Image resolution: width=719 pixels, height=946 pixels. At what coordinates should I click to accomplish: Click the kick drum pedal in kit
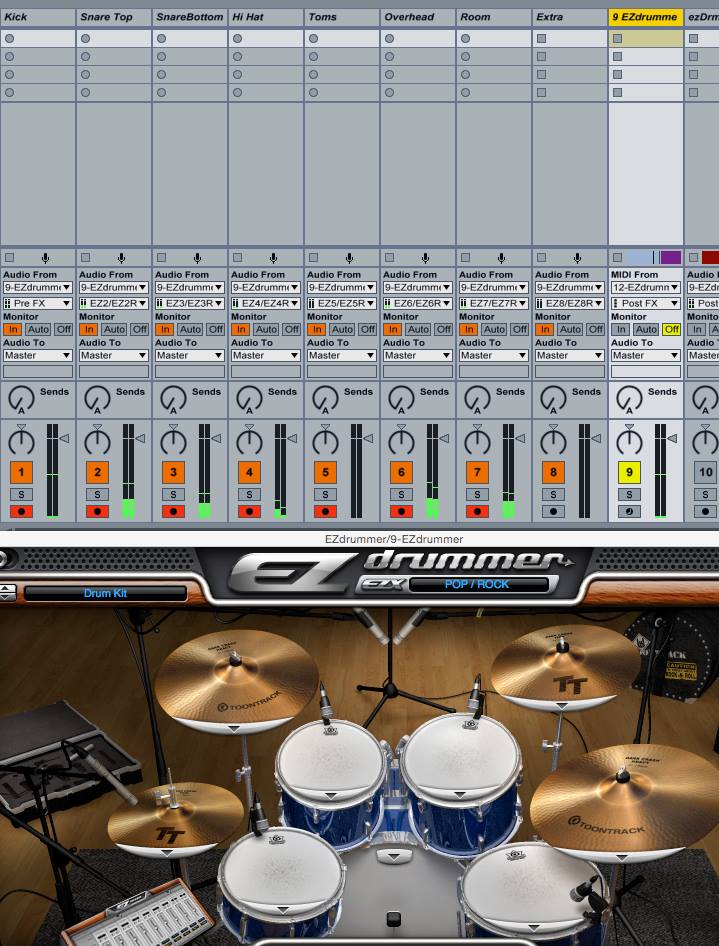pos(393,919)
